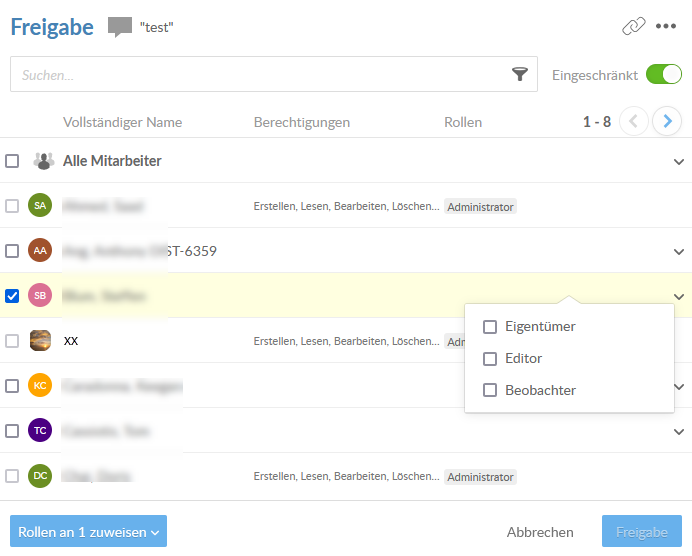Open the filter funnel in search box
Image resolution: width=692 pixels, height=556 pixels.
point(520,74)
